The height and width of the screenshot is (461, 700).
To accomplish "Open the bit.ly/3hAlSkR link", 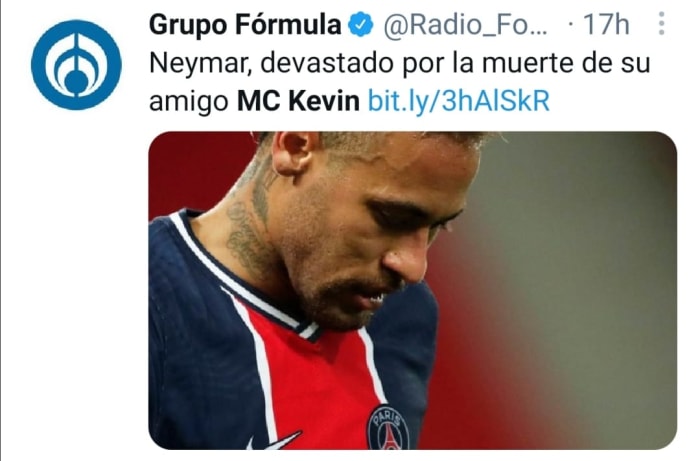I will (x=458, y=101).
